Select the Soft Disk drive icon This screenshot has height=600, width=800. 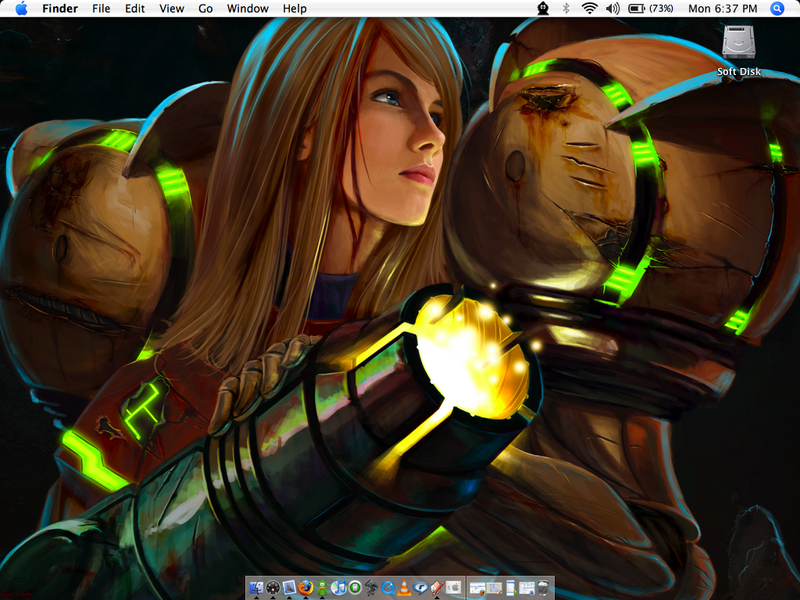point(738,51)
